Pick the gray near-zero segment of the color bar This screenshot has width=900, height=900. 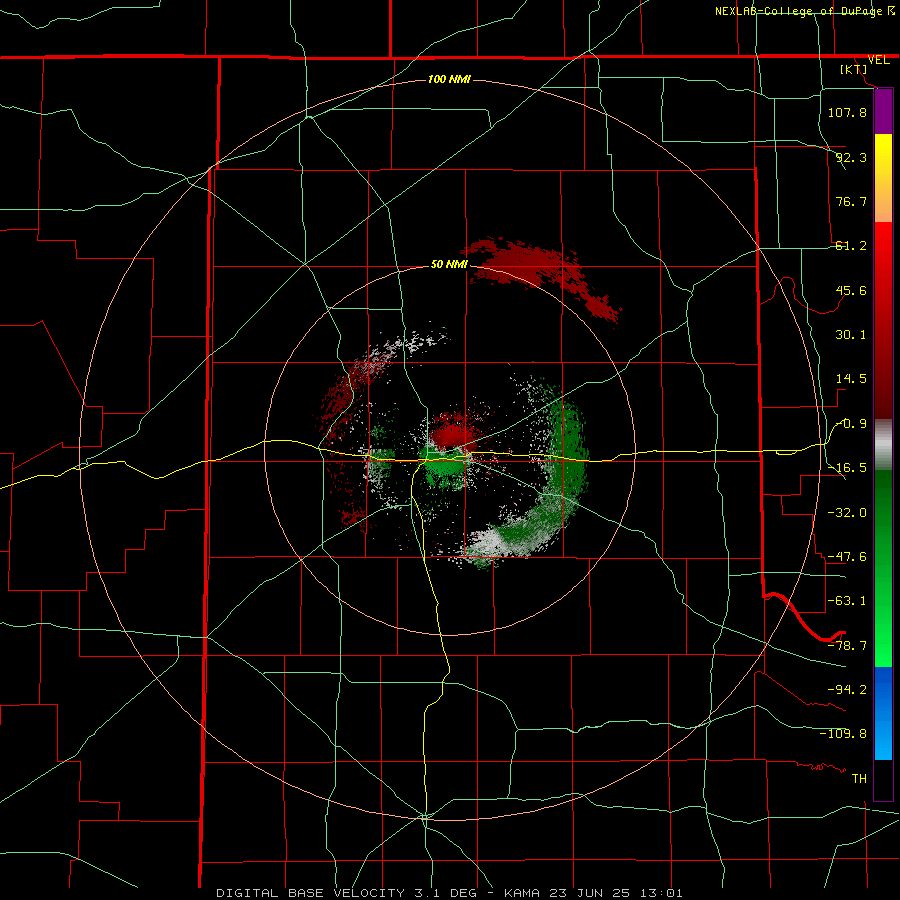883,444
